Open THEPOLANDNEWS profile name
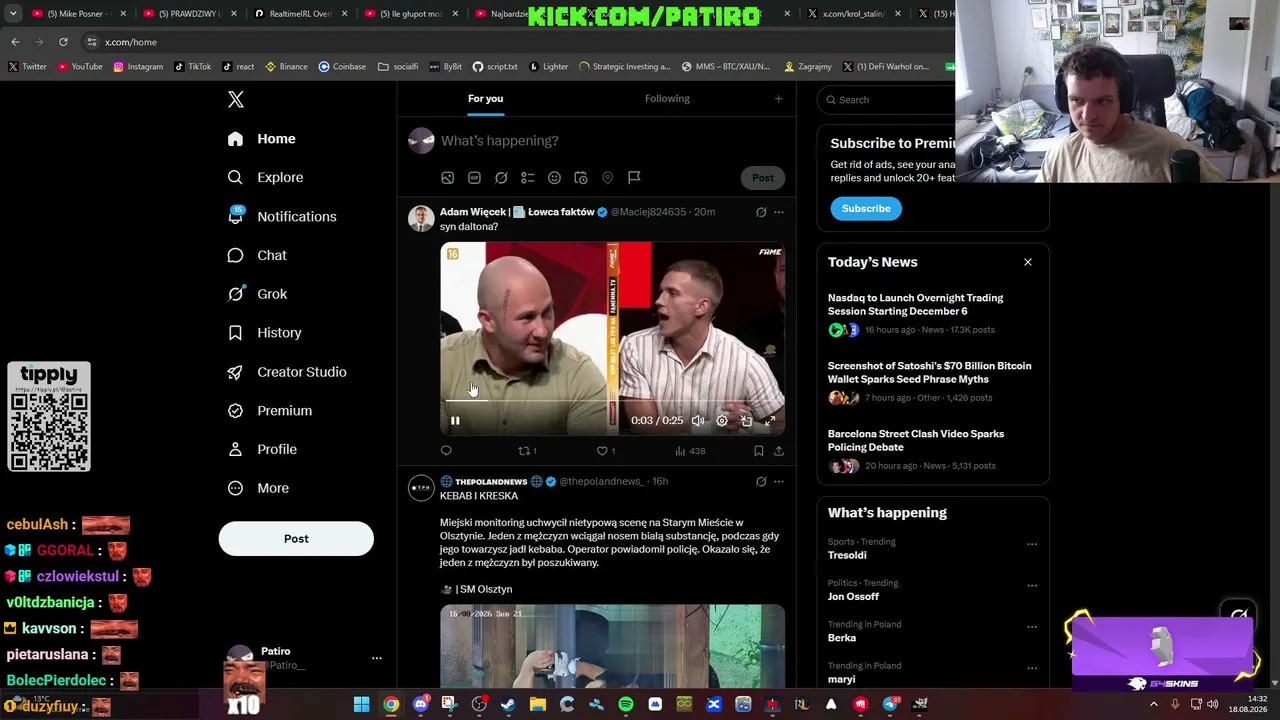1280x720 pixels. [491, 481]
